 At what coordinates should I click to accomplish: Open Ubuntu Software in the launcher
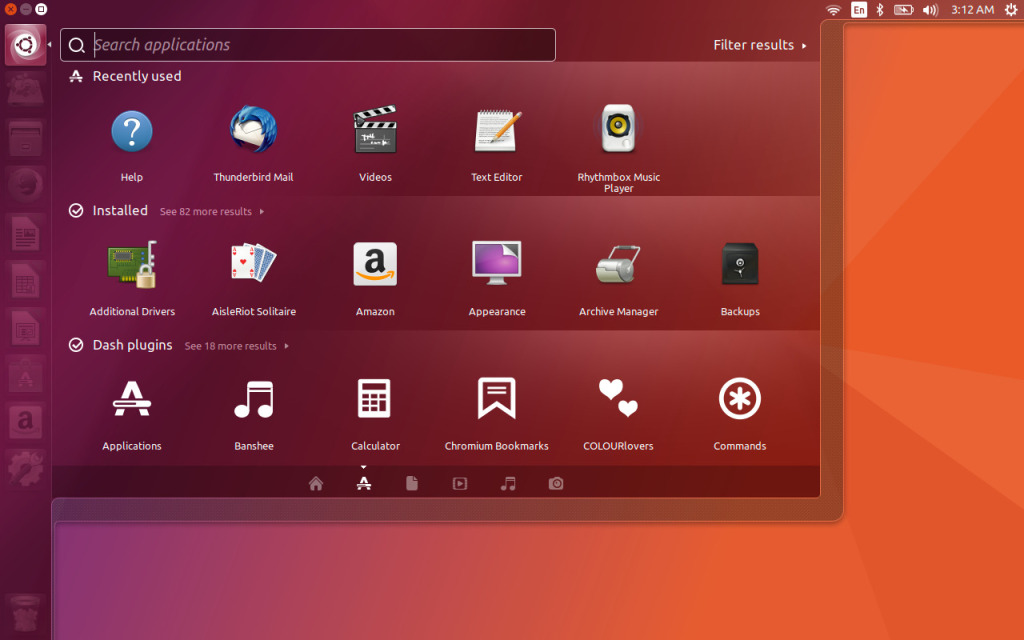pyautogui.click(x=25, y=374)
